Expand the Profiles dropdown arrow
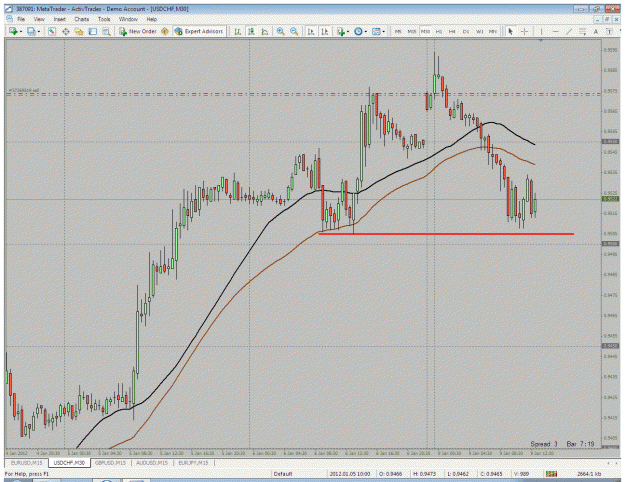The height and width of the screenshot is (482, 625). pyautogui.click(x=38, y=31)
